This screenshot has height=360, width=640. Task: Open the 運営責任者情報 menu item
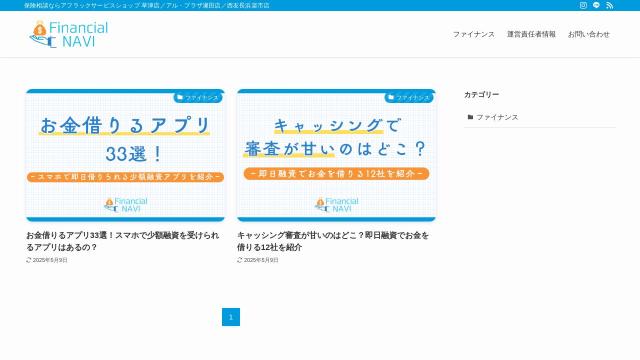[x=531, y=34]
